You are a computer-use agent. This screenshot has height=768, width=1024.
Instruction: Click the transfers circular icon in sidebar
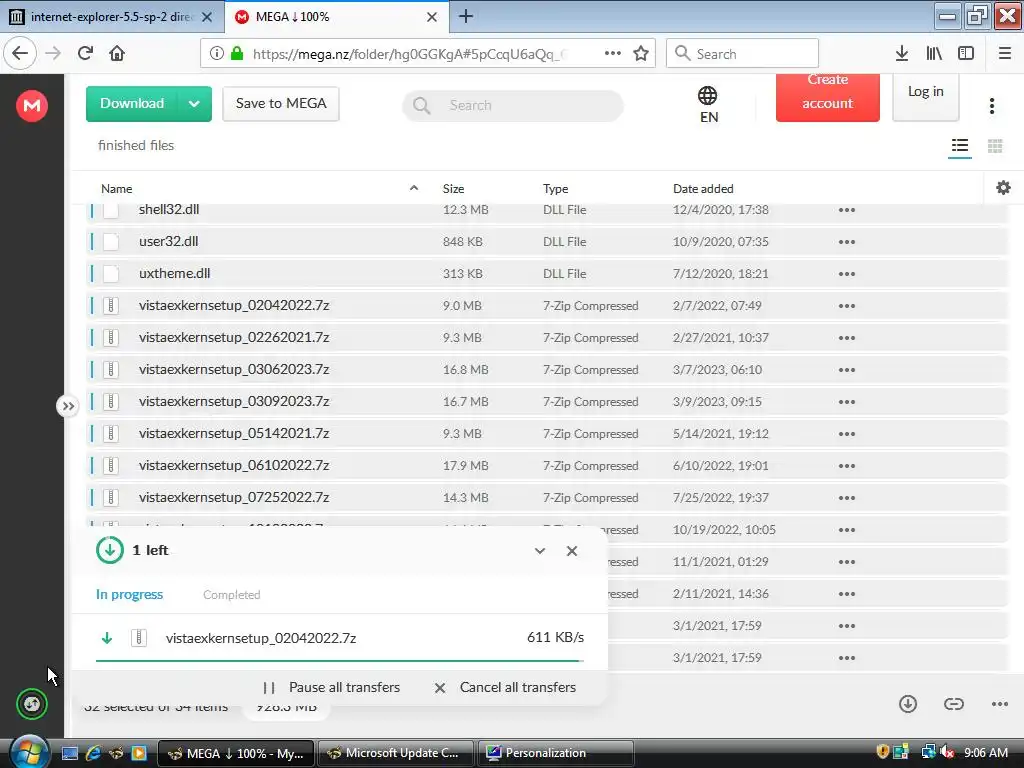click(x=32, y=704)
